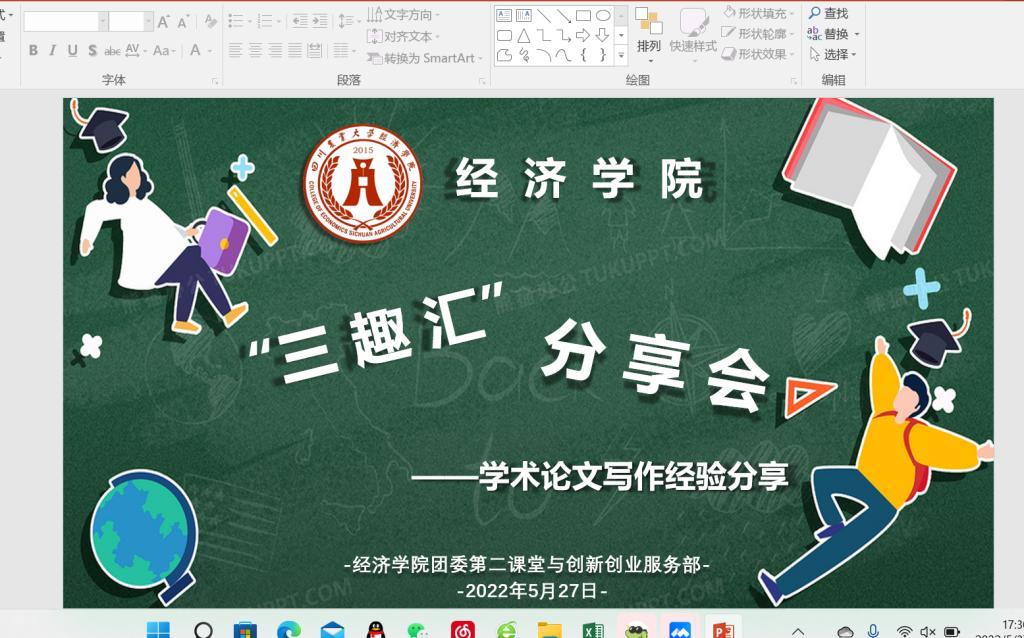The height and width of the screenshot is (638, 1024).
Task: Click the slide title 经济学院
Action: [579, 180]
